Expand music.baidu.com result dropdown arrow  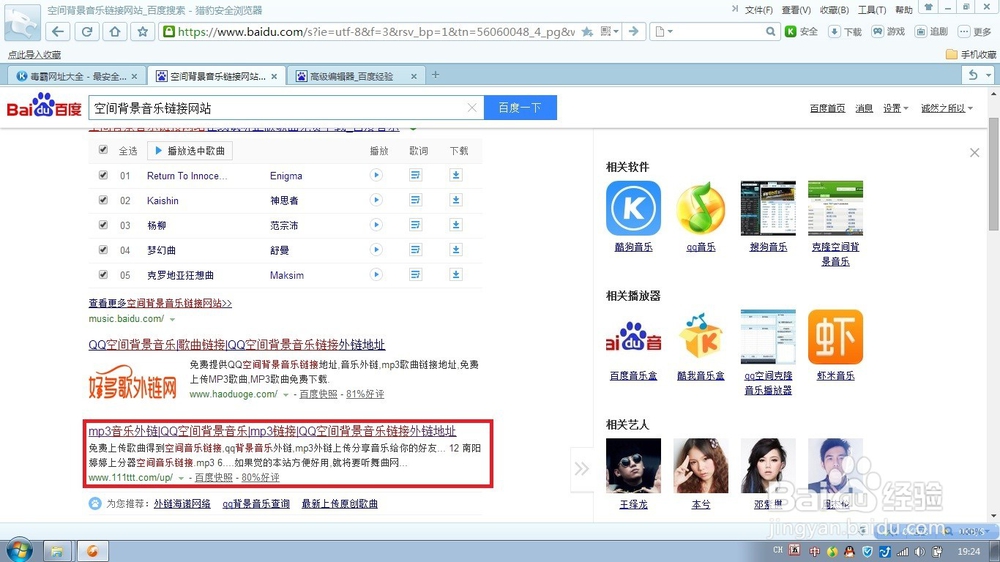pyautogui.click(x=172, y=319)
